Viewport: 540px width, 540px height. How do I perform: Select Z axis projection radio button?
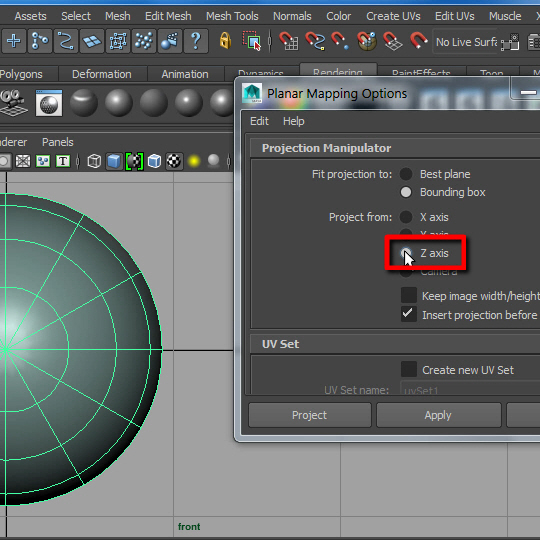pyautogui.click(x=406, y=253)
